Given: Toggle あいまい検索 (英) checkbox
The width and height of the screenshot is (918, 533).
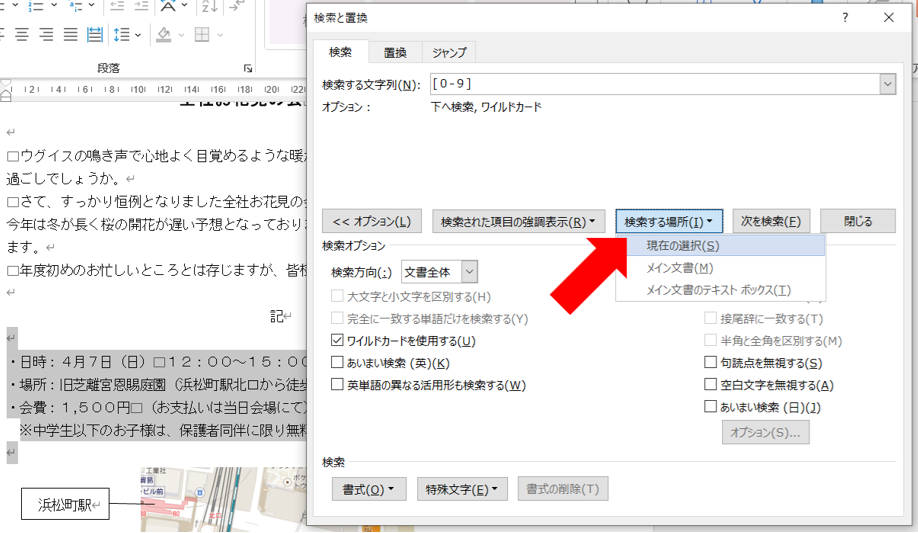Looking at the screenshot, I should coord(337,363).
